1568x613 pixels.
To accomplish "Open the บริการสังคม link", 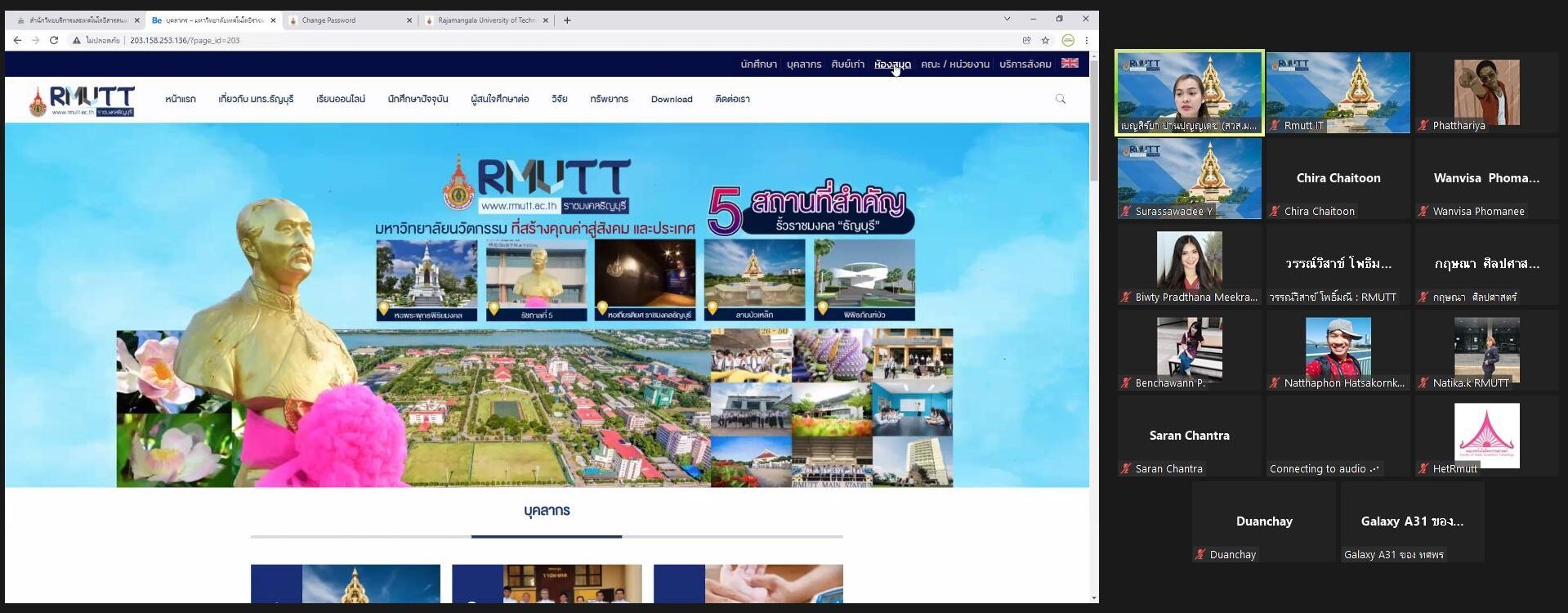I will (x=1025, y=64).
